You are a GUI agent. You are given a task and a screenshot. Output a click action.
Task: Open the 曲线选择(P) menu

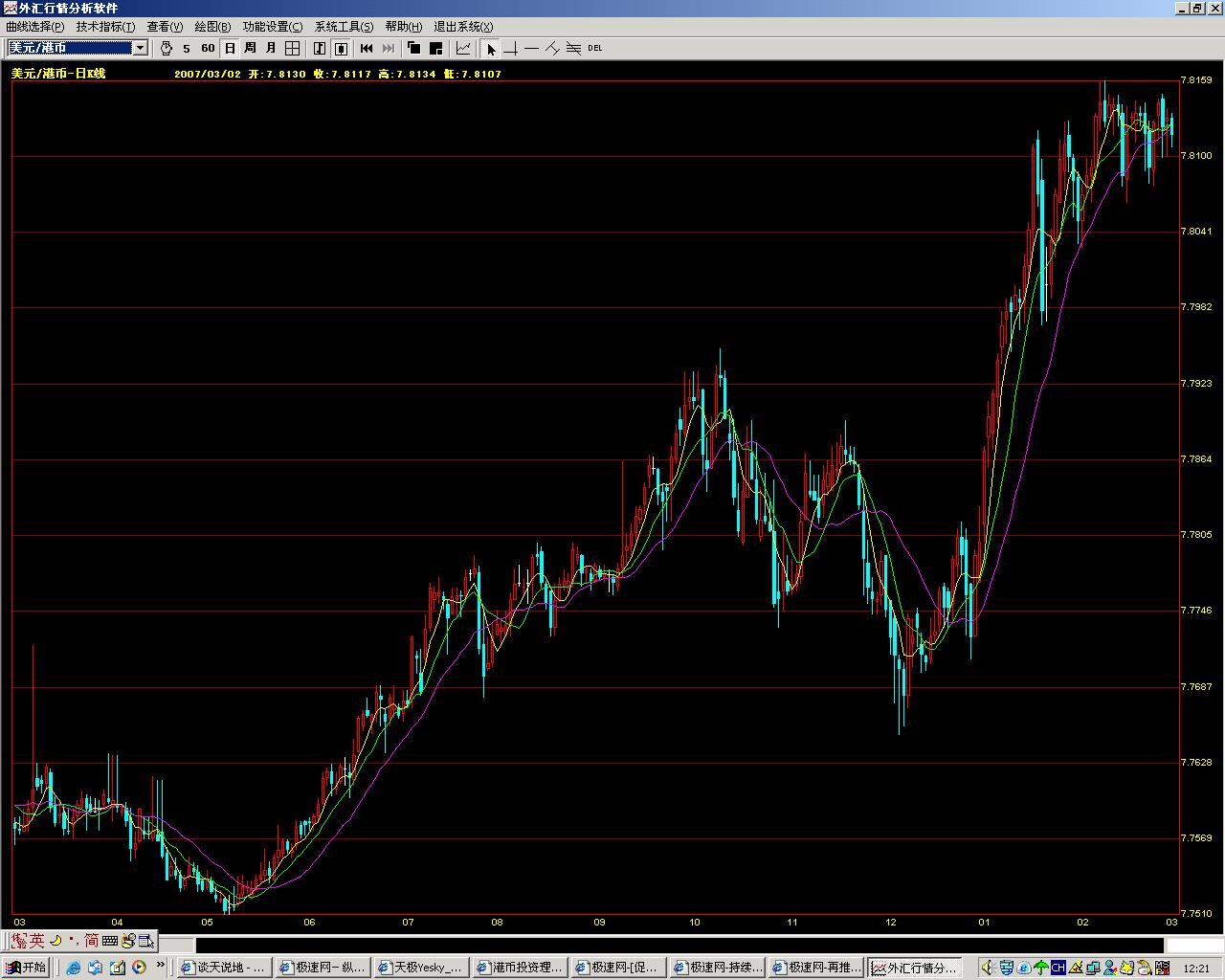pyautogui.click(x=34, y=27)
